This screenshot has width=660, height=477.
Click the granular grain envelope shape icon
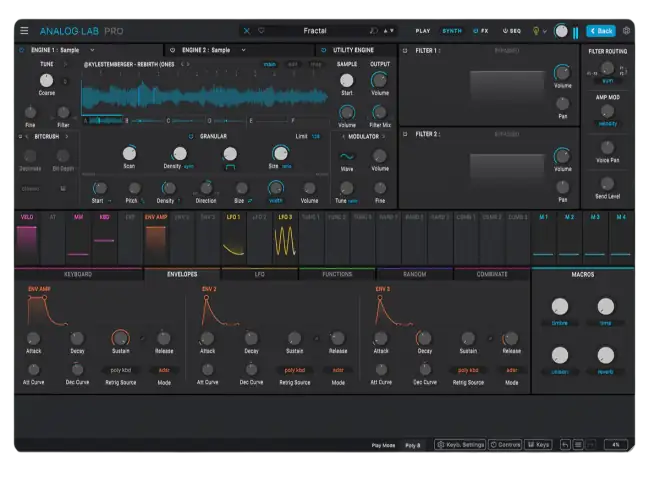pos(230,167)
